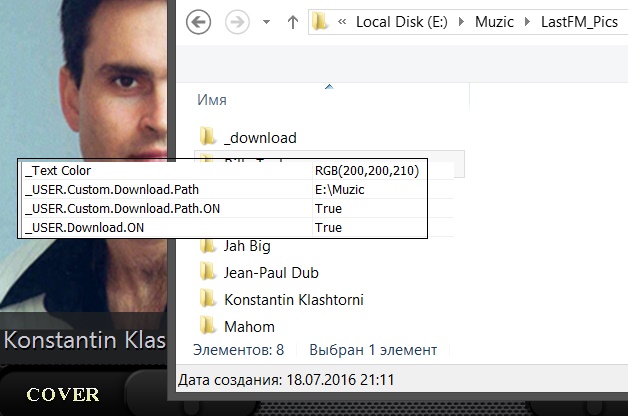Screen dimensions: 628x416
Task: Click the Mahom folder icon
Action: coord(208,326)
